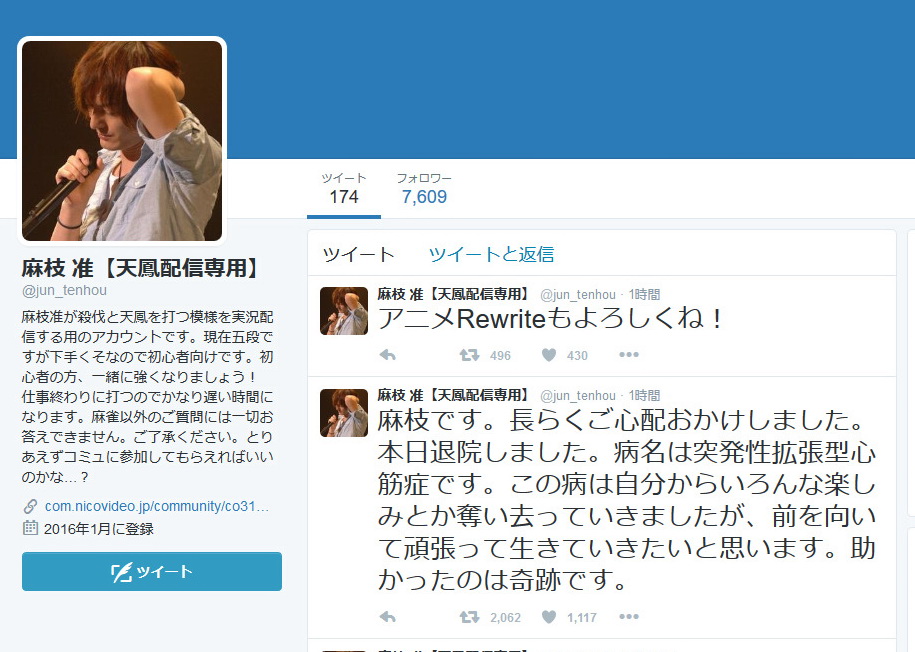Image resolution: width=915 pixels, height=652 pixels.
Task: Open the profile name heading 麻枝 准
Action: (141, 268)
